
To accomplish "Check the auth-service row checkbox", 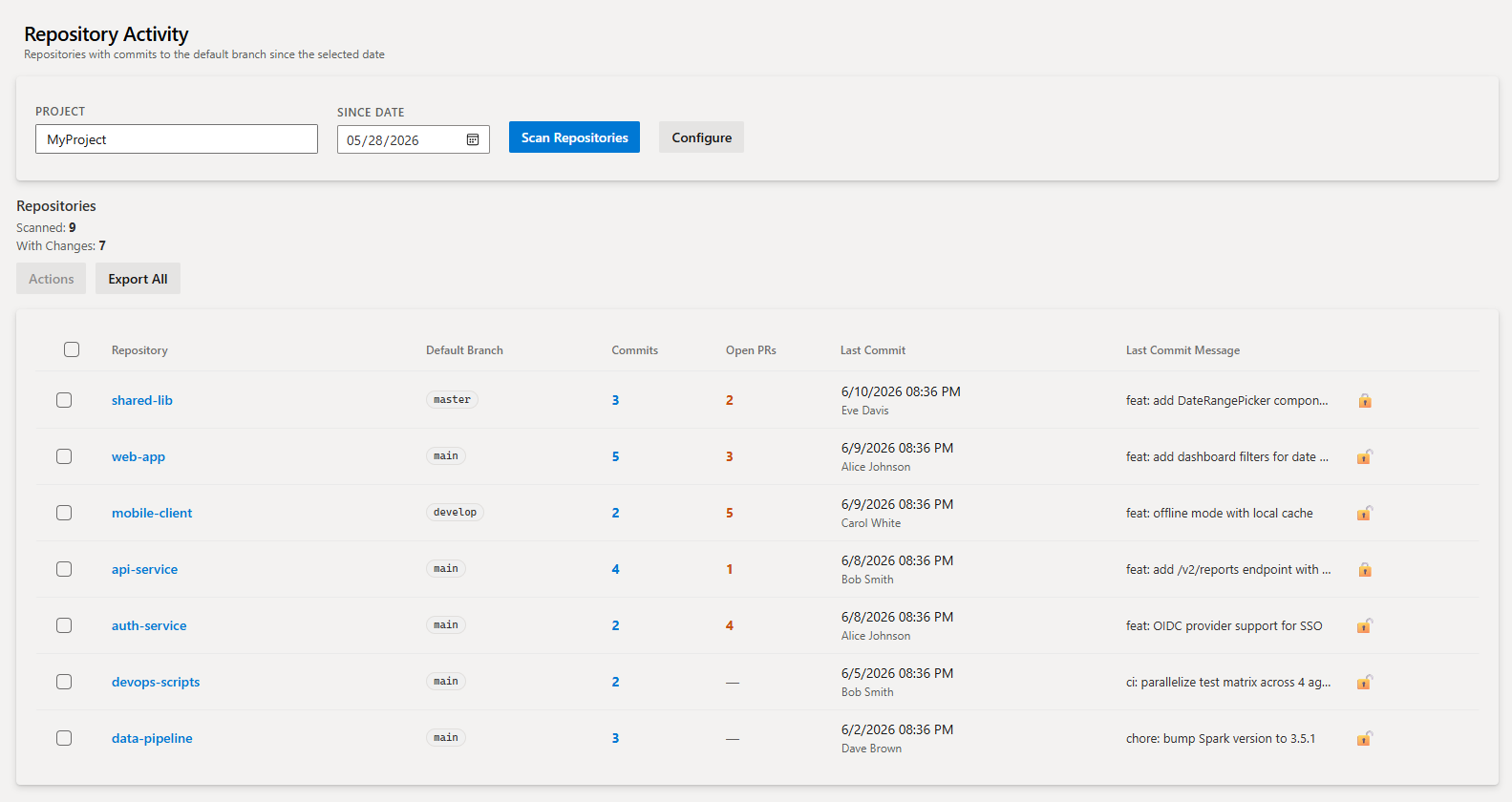I will coord(64,625).
